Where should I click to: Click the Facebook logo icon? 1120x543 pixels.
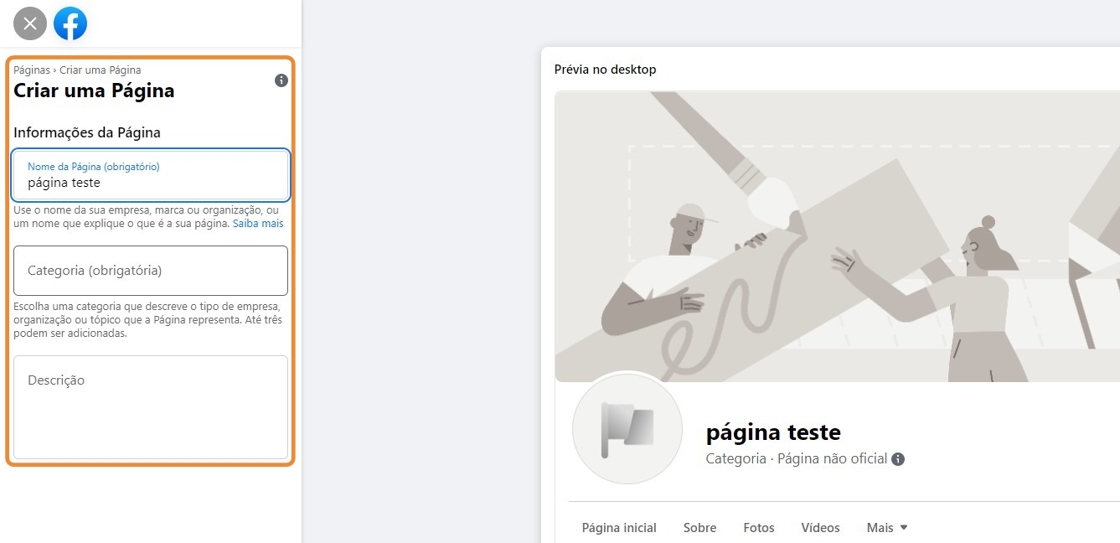pos(70,23)
